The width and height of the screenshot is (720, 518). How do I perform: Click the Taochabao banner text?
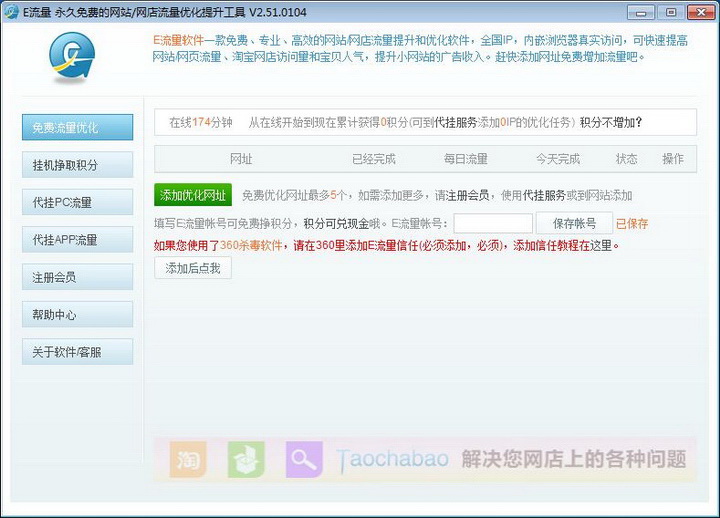click(x=393, y=459)
